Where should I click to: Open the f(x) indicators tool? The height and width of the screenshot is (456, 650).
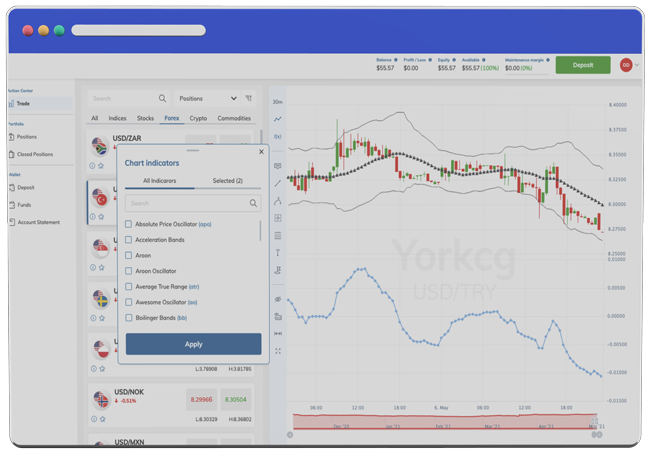click(278, 136)
